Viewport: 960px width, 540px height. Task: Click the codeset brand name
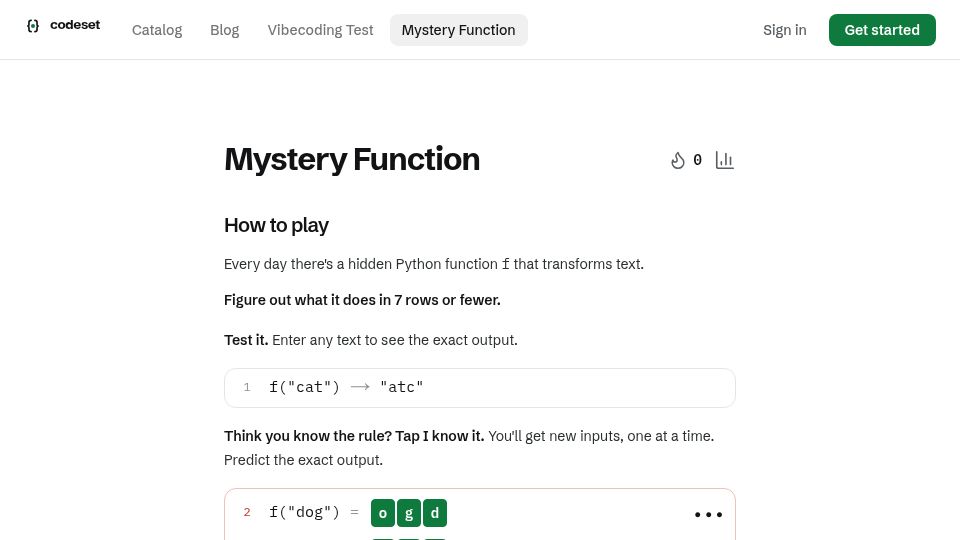(75, 25)
